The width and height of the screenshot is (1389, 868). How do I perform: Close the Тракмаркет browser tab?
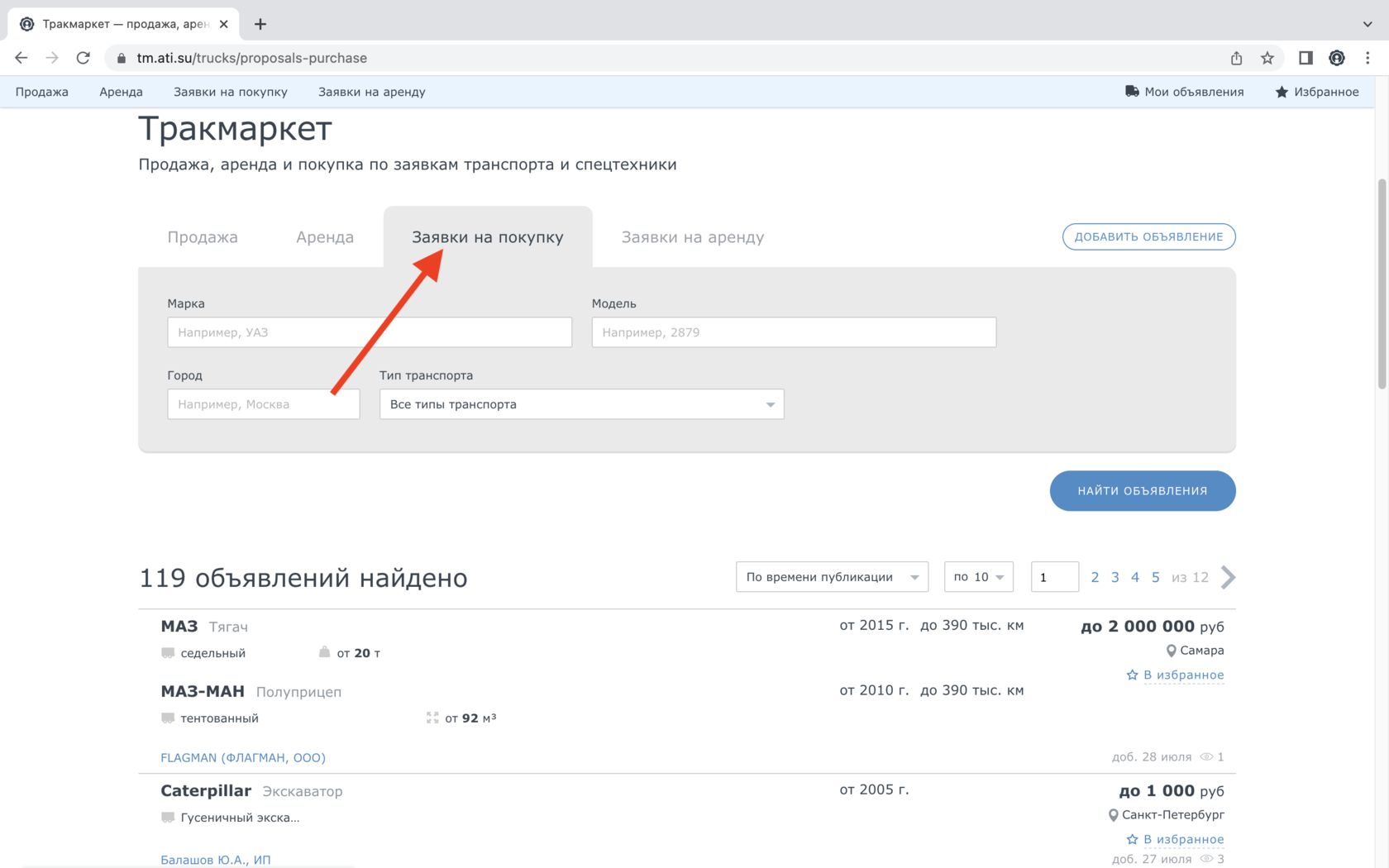pos(223,24)
